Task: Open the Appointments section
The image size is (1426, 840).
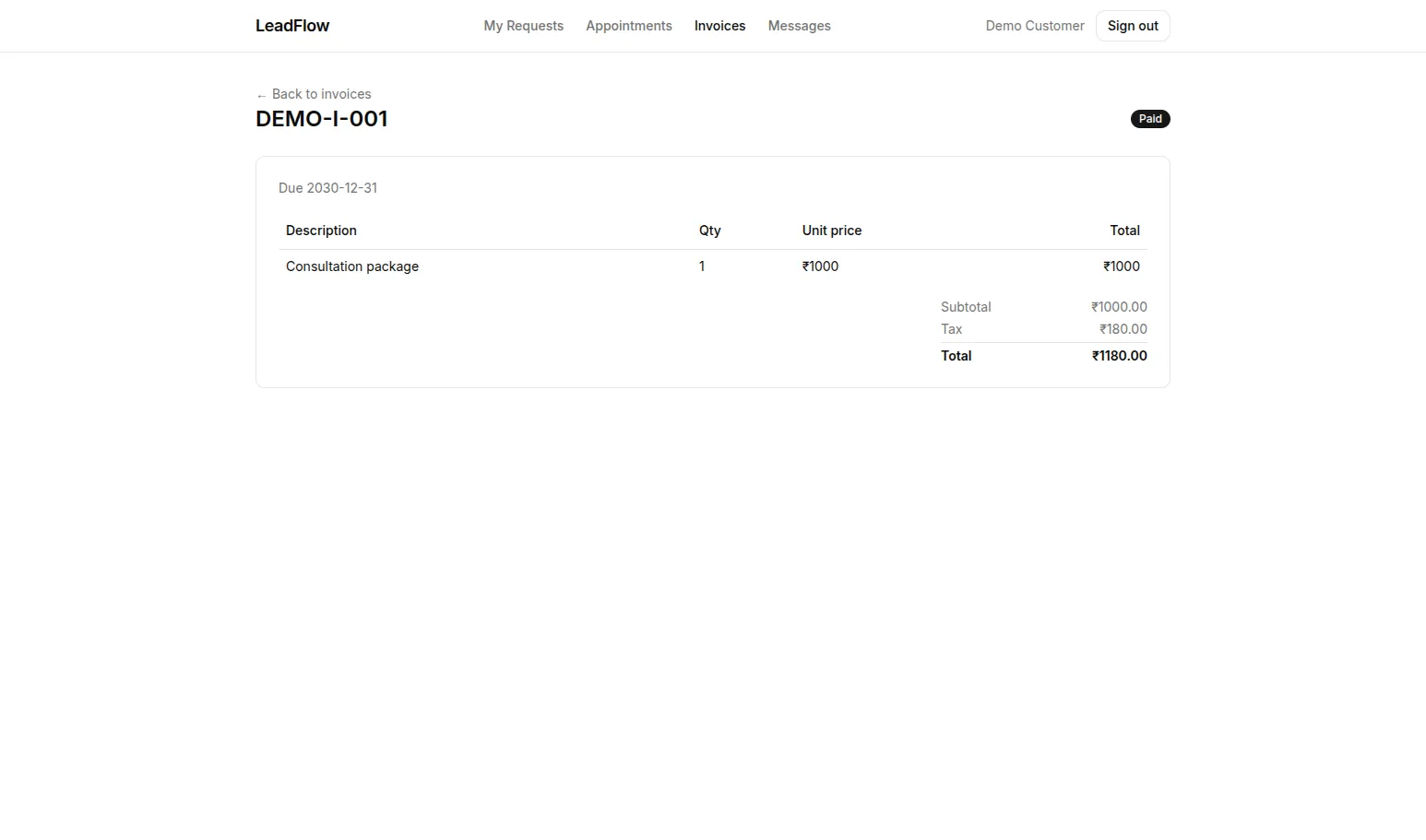Action: [x=629, y=26]
